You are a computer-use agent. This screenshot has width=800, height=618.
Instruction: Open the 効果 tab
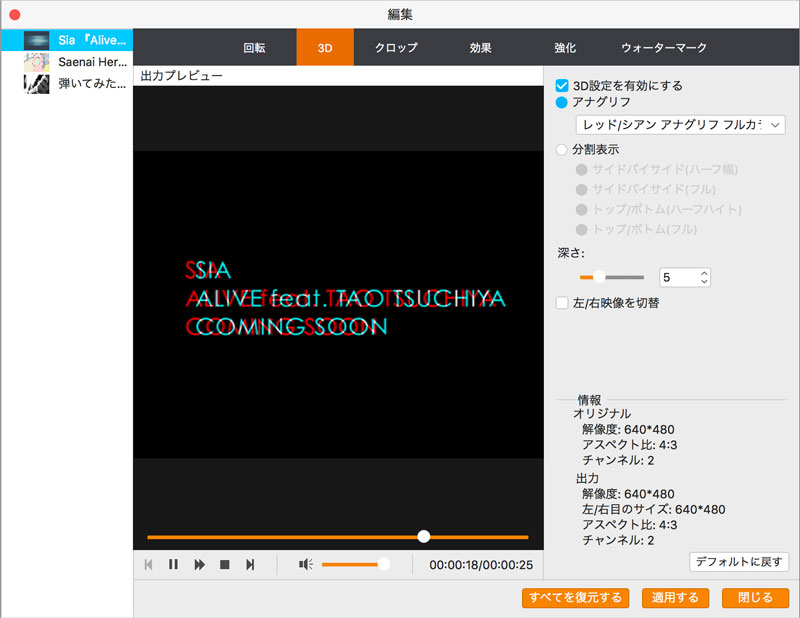tap(480, 47)
